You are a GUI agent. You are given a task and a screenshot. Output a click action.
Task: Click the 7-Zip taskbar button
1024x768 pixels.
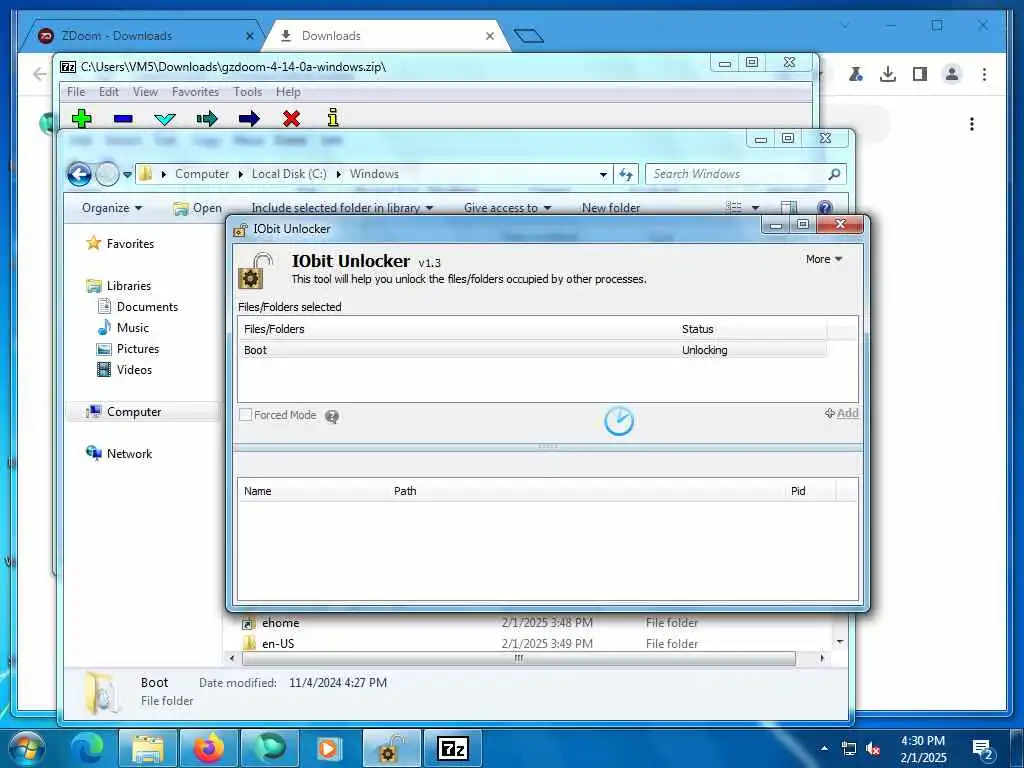pyautogui.click(x=453, y=748)
